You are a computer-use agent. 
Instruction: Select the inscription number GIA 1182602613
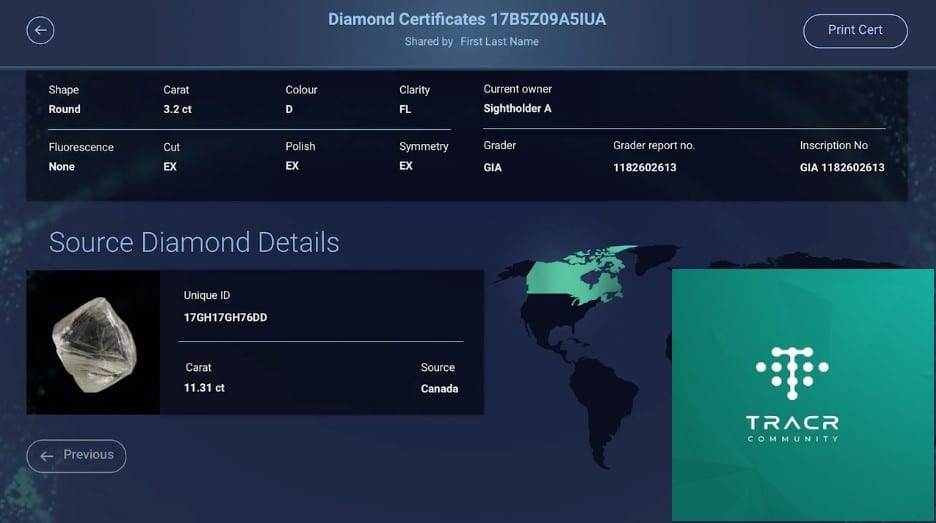[841, 167]
